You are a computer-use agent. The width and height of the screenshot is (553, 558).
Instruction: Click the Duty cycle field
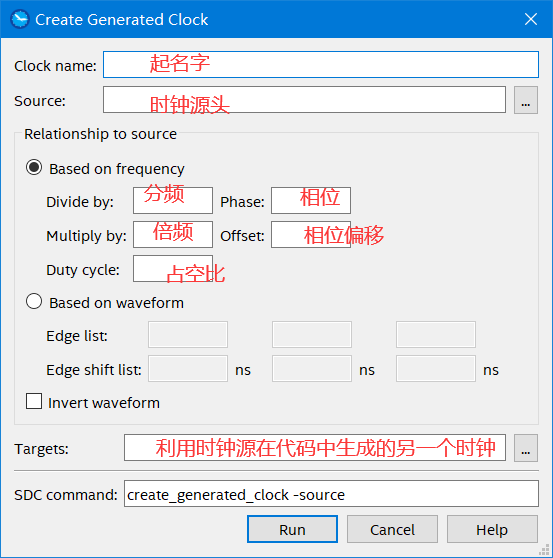pyautogui.click(x=173, y=268)
